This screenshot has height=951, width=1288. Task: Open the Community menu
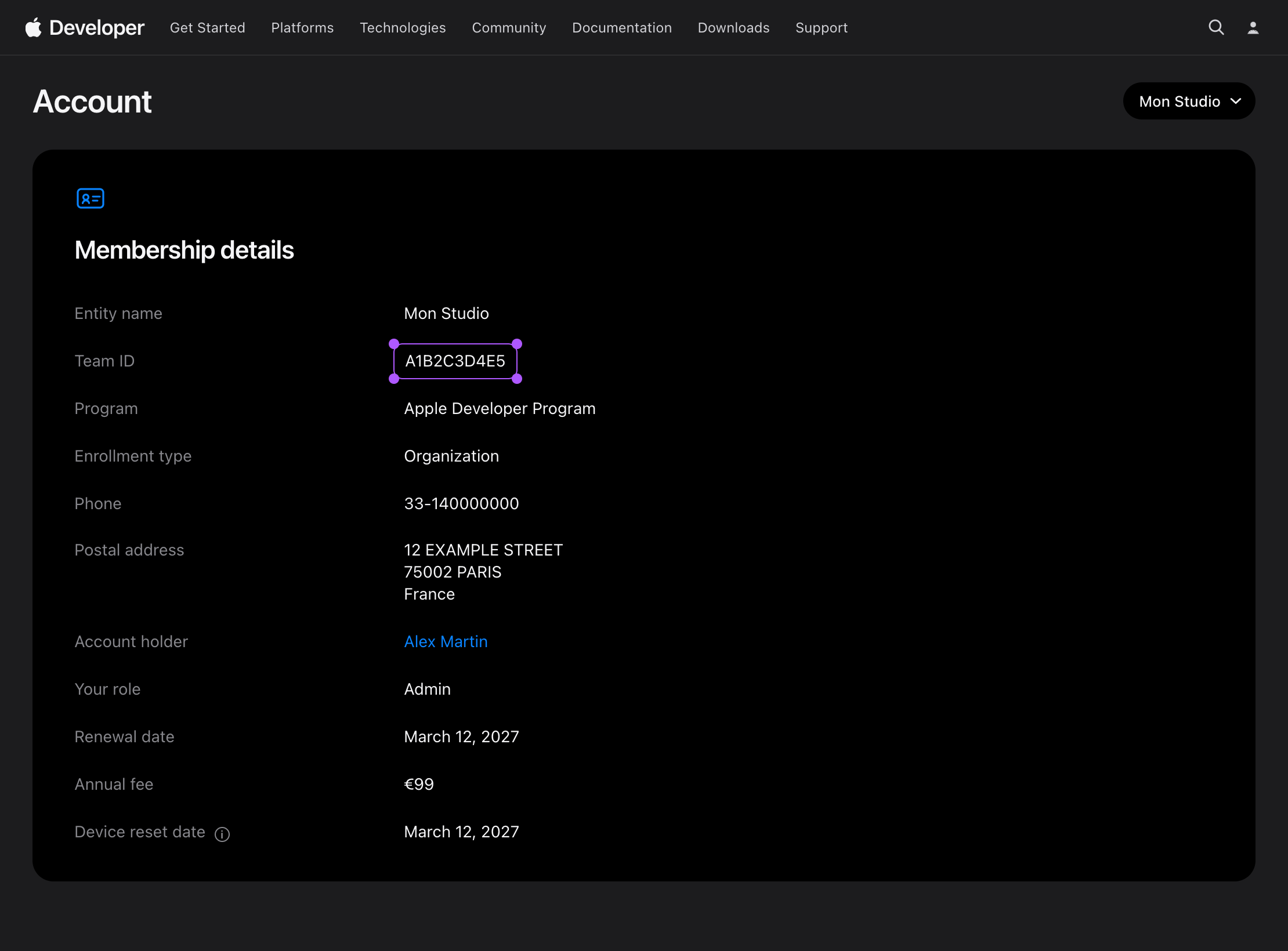click(509, 28)
